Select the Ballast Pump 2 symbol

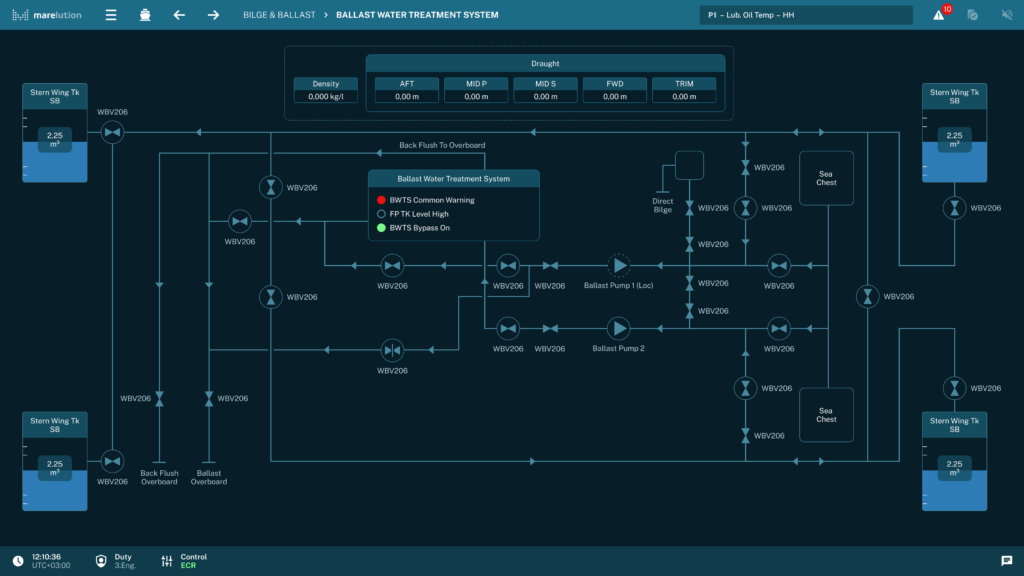click(x=618, y=328)
